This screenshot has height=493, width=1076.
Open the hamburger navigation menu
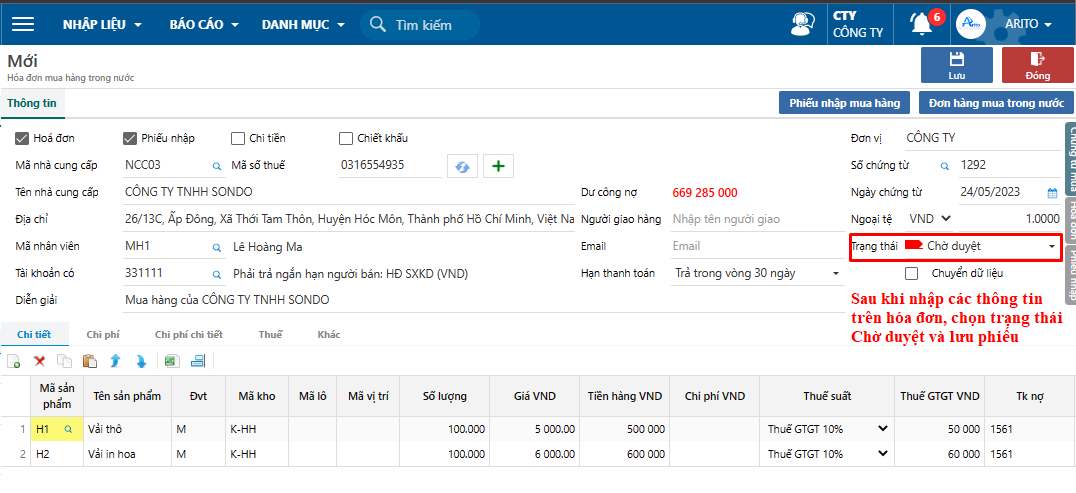(x=22, y=24)
